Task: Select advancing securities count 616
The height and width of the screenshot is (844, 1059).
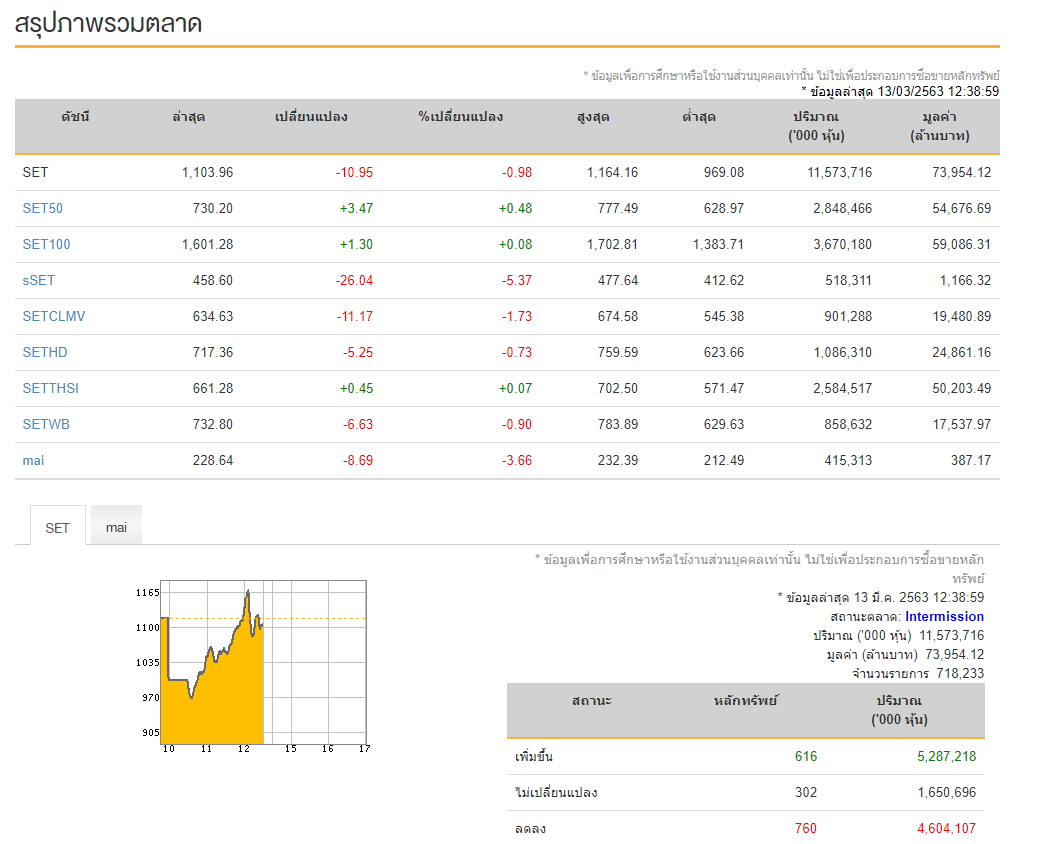Action: pyautogui.click(x=806, y=756)
